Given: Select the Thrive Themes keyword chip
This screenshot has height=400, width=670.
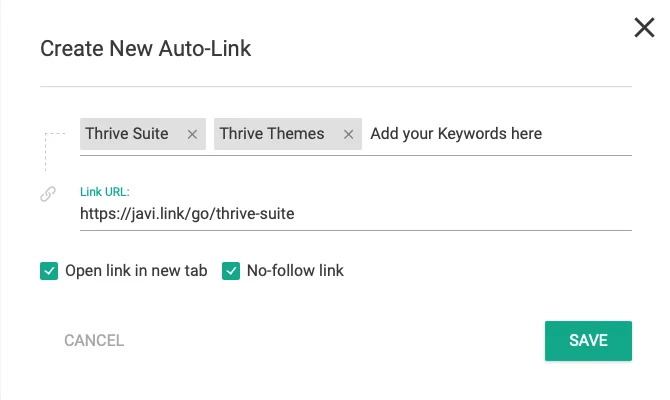Looking at the screenshot, I should click(272, 134).
